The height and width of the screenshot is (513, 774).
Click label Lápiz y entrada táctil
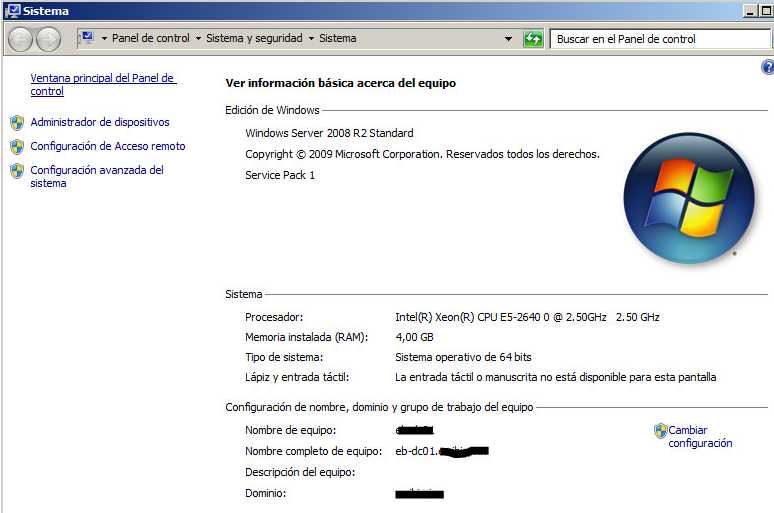pos(297,377)
